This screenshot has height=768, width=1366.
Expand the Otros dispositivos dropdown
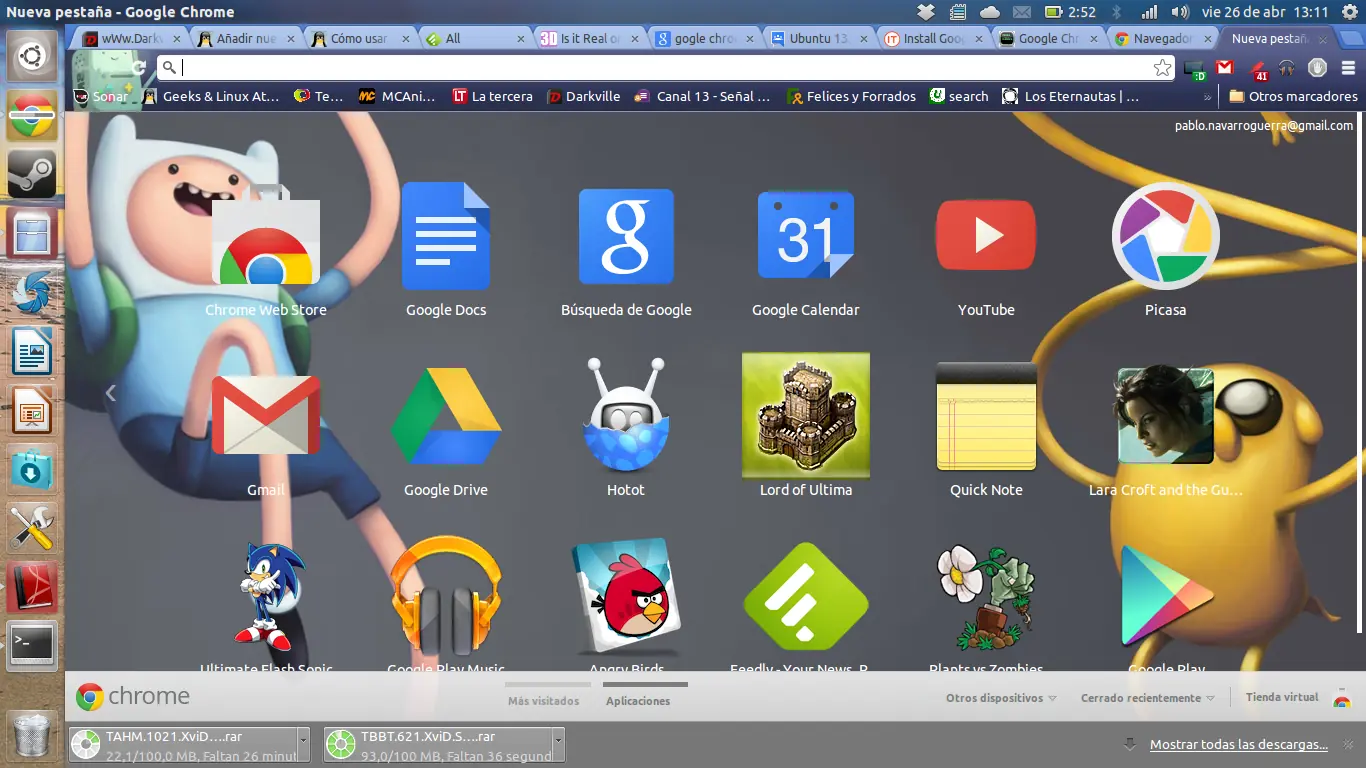[x=1001, y=698]
